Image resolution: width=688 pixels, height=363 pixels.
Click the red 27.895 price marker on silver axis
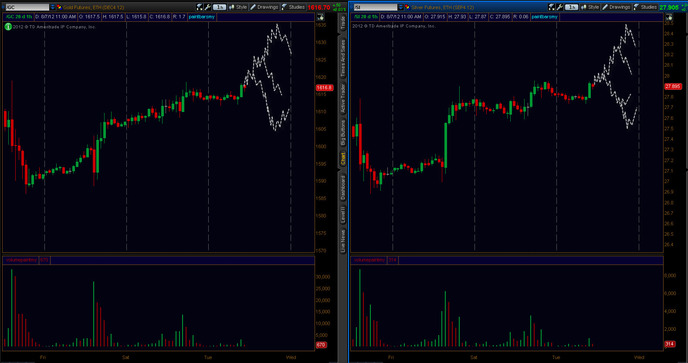(x=673, y=86)
